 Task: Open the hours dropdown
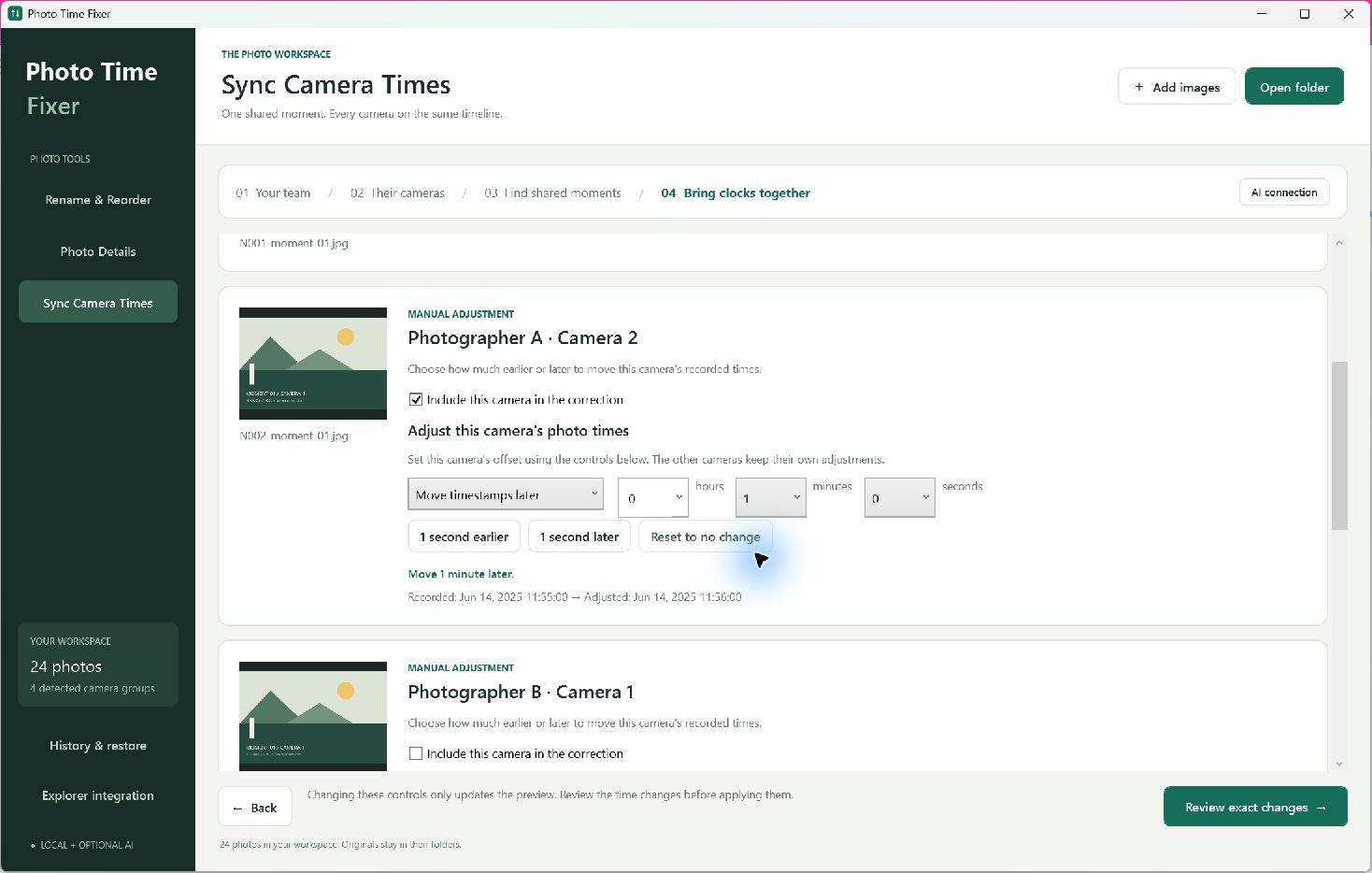[x=653, y=498]
